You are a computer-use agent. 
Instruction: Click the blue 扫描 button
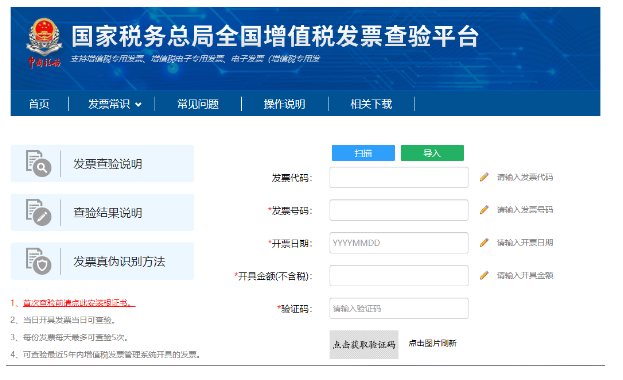click(363, 153)
